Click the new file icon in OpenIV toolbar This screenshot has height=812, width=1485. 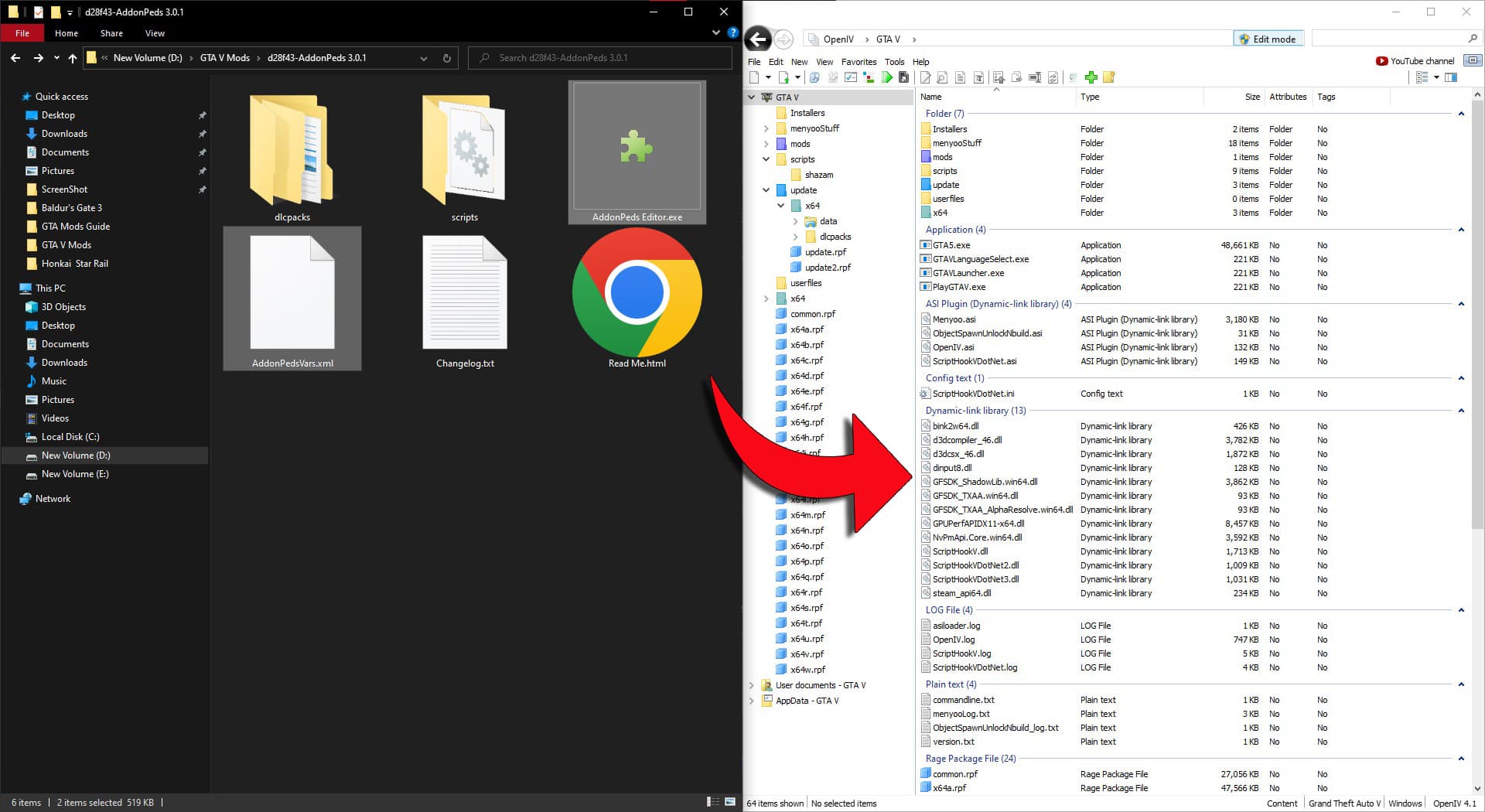754,77
